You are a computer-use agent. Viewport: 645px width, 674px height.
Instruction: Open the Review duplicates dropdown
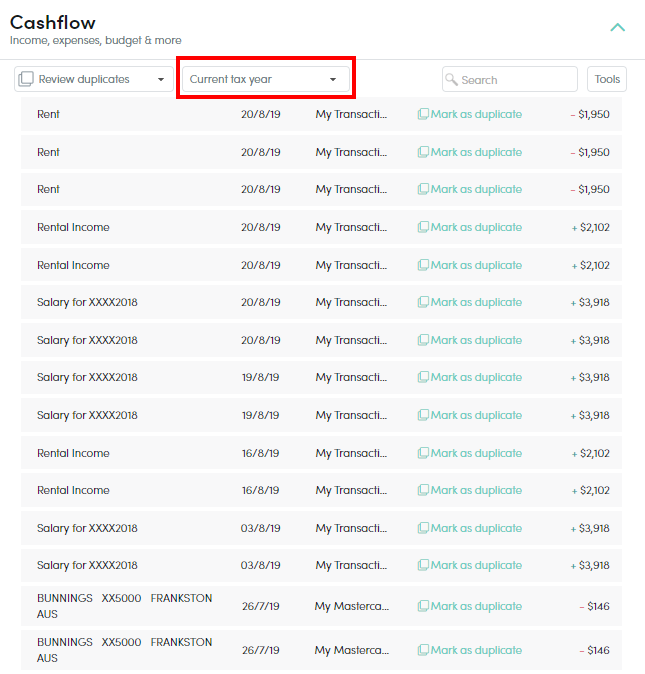(94, 79)
